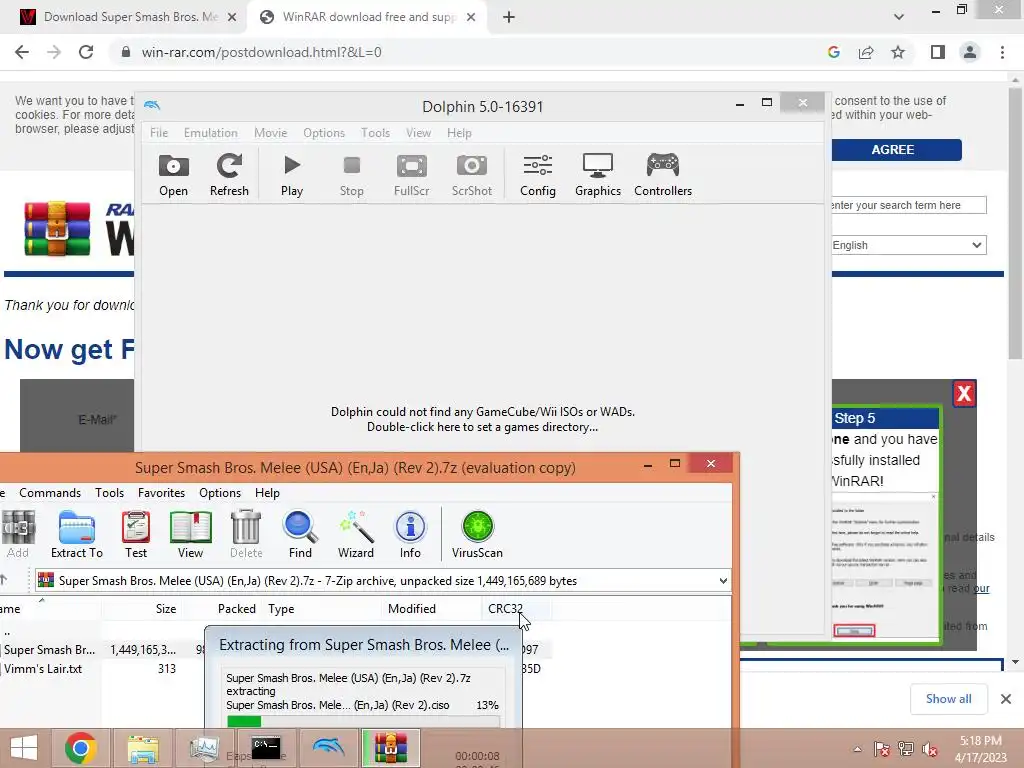The height and width of the screenshot is (768, 1024).
Task: Start emulation with the Play icon
Action: tap(292, 174)
